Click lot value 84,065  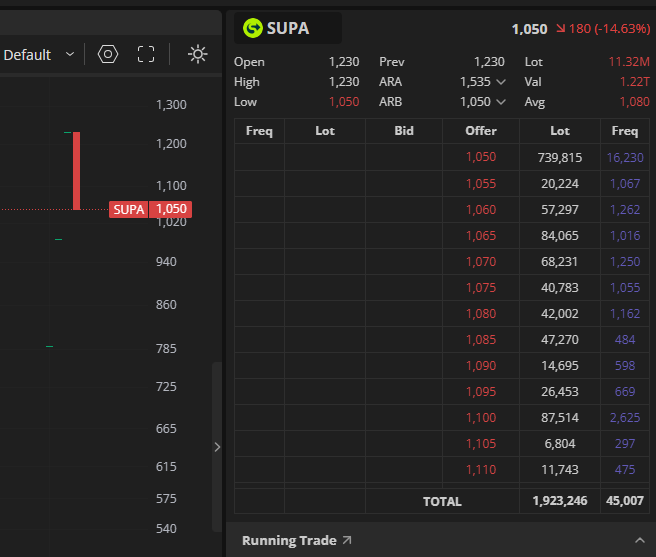tap(560, 236)
